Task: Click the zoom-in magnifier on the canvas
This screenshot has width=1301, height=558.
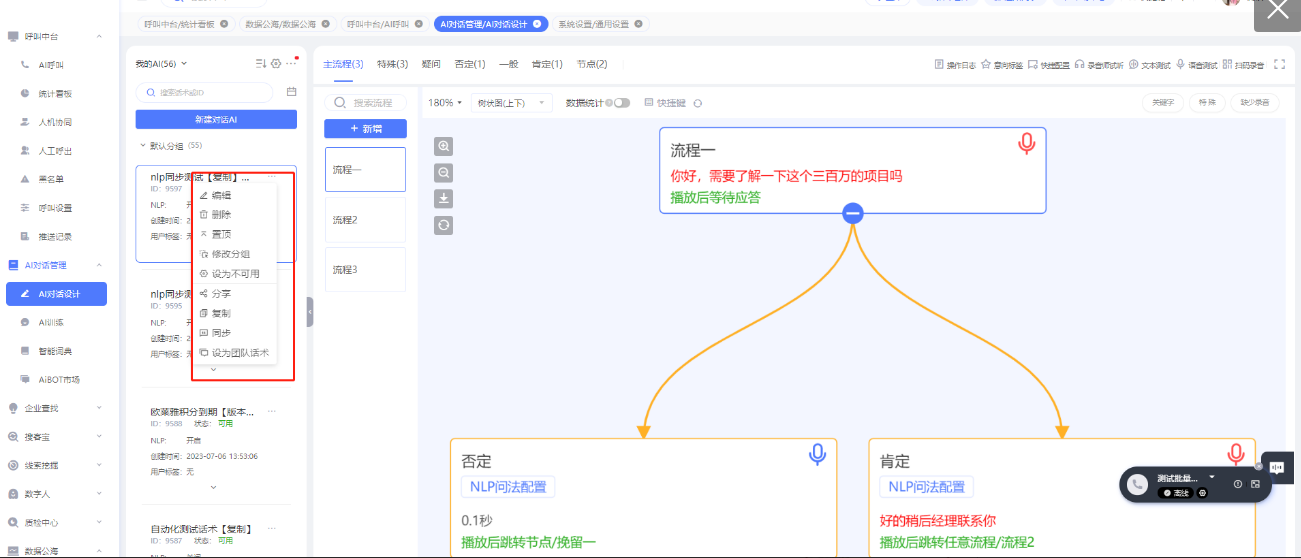Action: [x=444, y=146]
